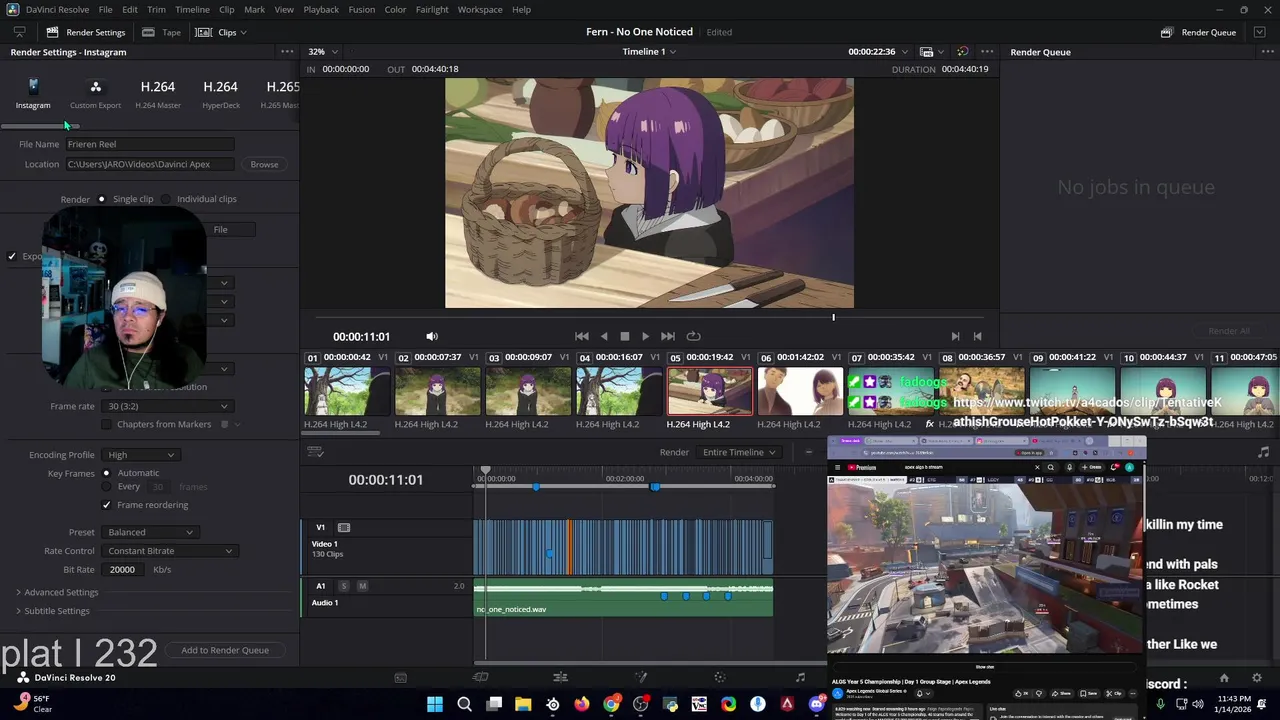Disable Frame reordering checkbox
1280x720 pixels.
tap(106, 505)
